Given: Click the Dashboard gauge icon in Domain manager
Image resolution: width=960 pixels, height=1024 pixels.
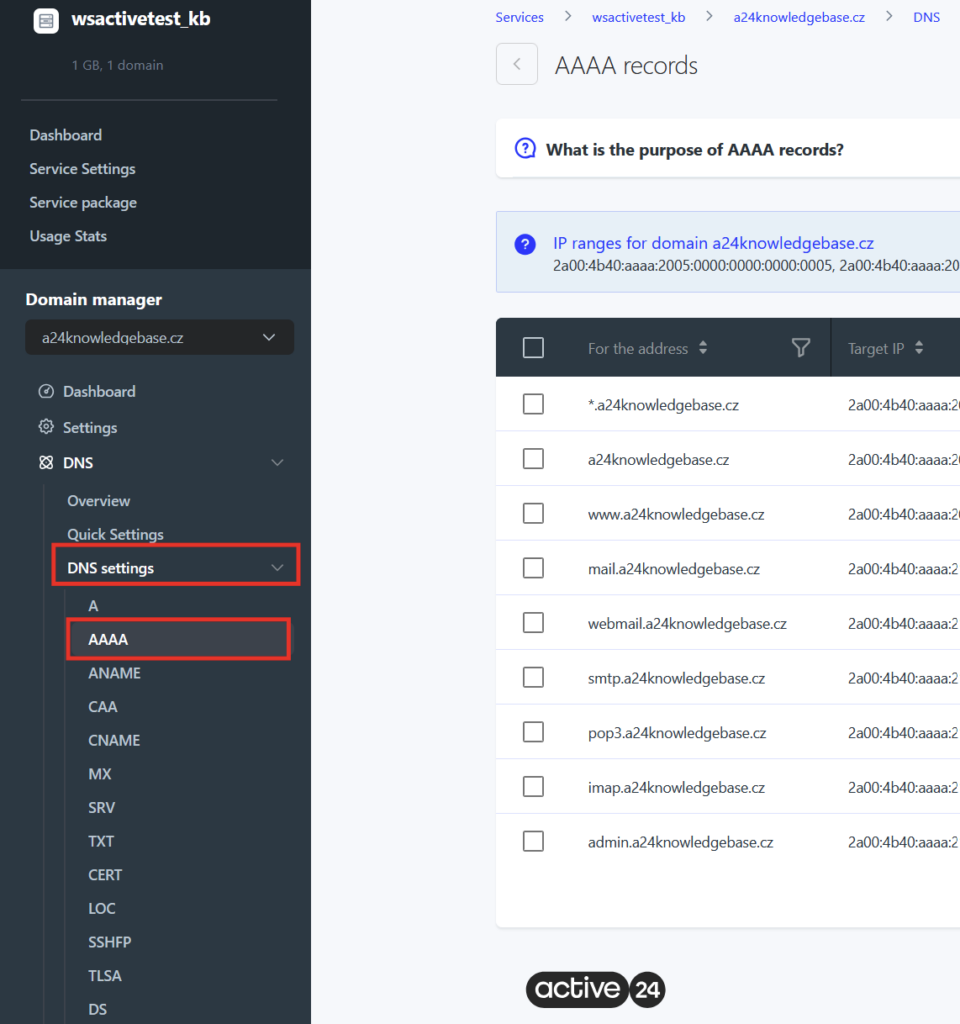Looking at the screenshot, I should [46, 391].
